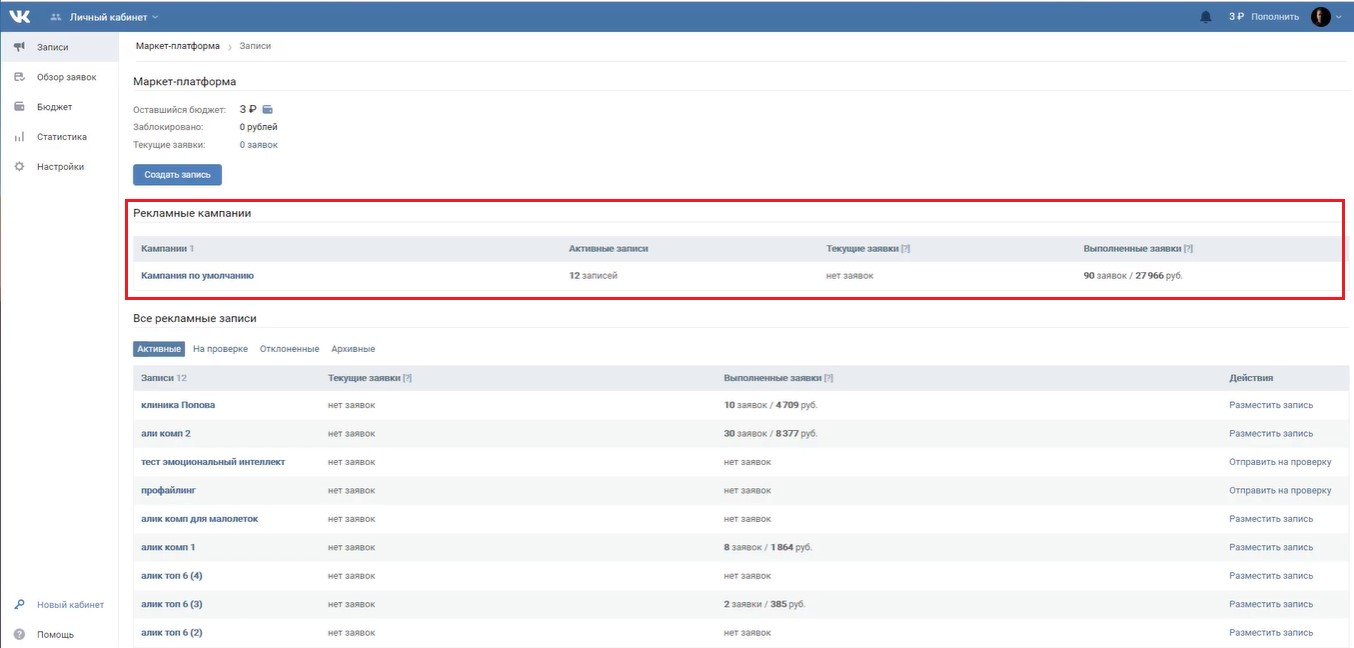The image size is (1354, 648).
Task: Click the Помощь question mark icon
Action: [x=19, y=635]
